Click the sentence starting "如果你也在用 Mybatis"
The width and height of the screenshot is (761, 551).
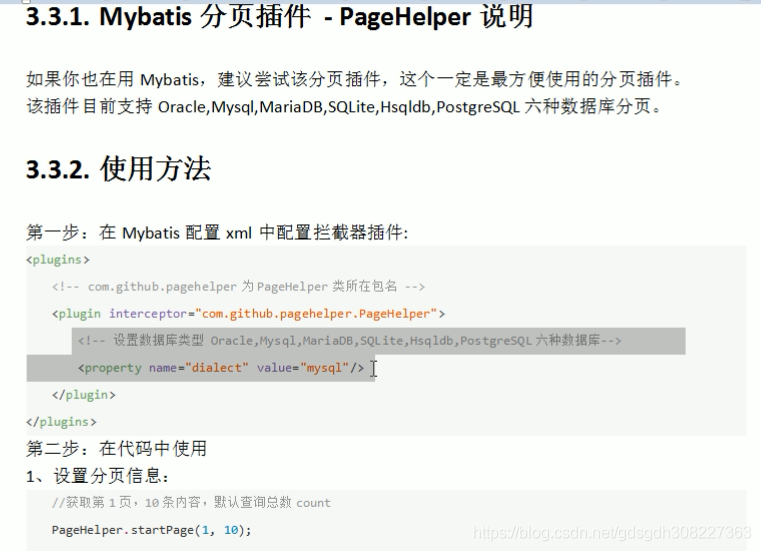[x=355, y=79]
